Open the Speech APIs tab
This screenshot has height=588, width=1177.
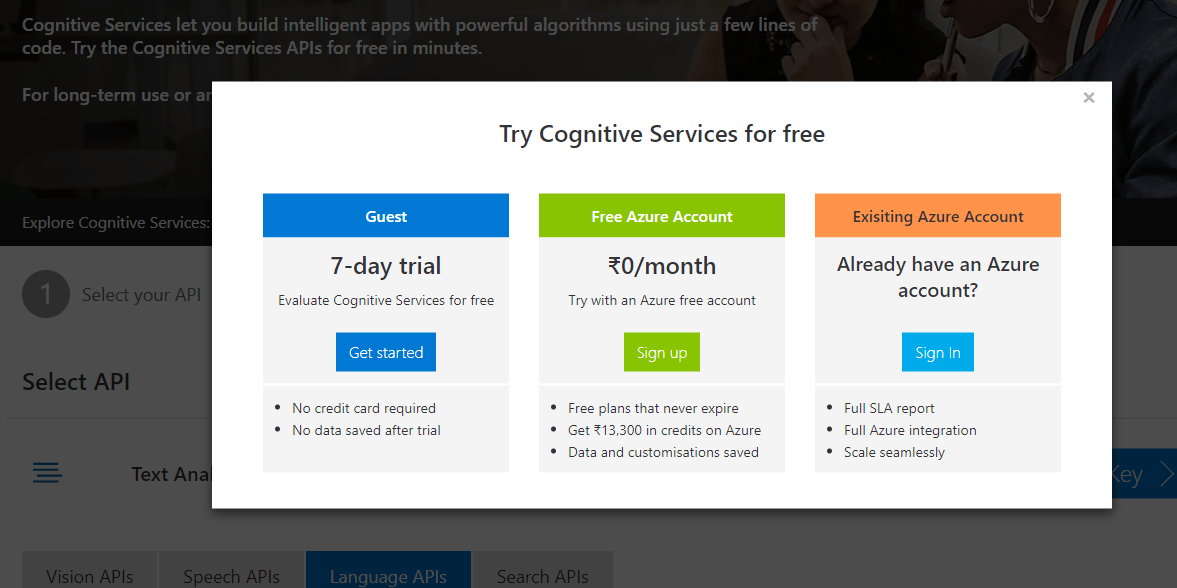tap(232, 575)
